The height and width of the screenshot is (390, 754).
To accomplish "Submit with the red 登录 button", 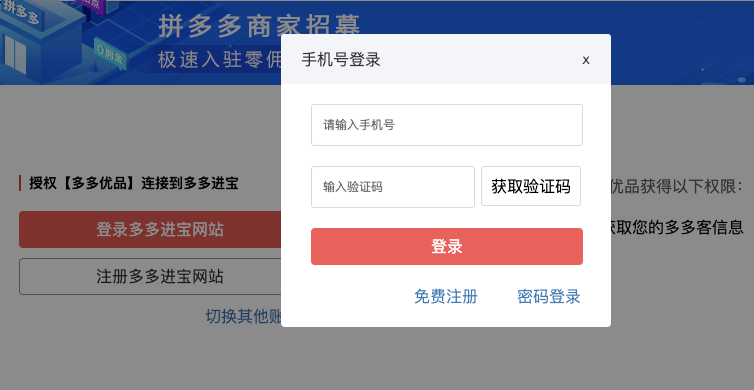I will click(447, 246).
